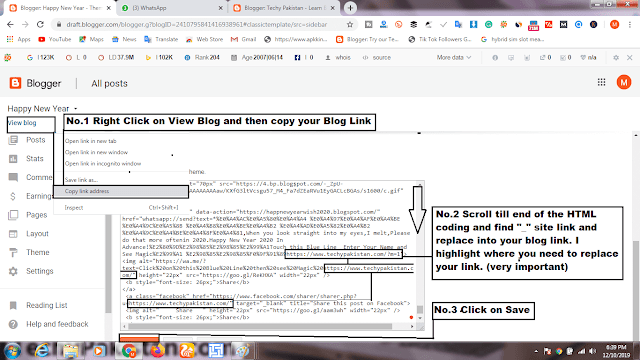Go forward with the browser forward arrow
Image resolution: width=640 pixels, height=360 pixels.
25,24
